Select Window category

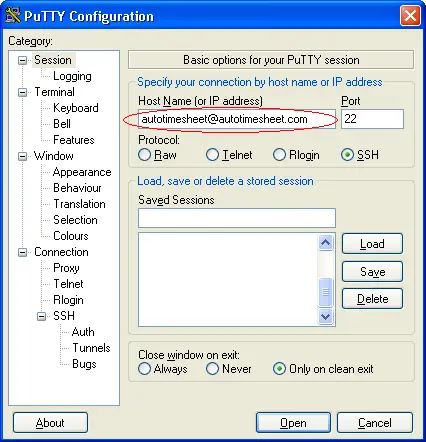54,156
